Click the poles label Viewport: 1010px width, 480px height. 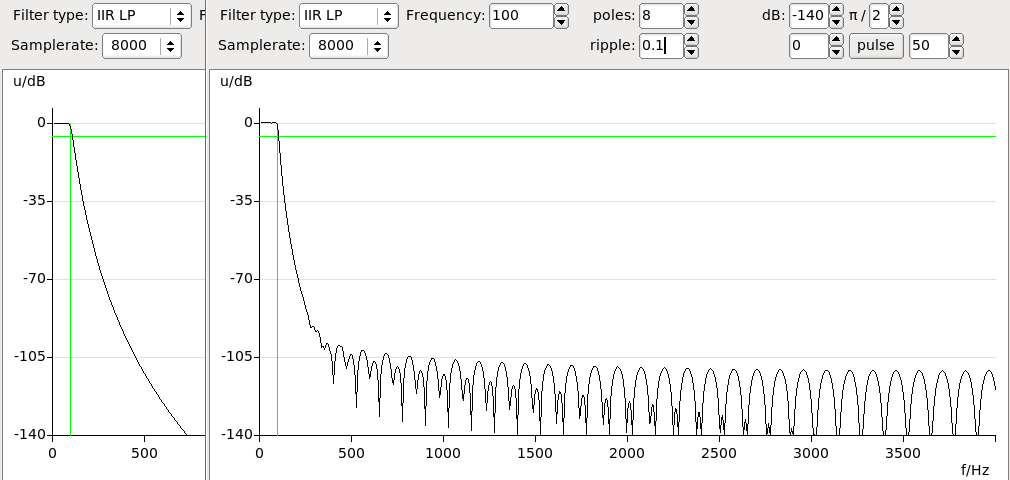(x=614, y=15)
